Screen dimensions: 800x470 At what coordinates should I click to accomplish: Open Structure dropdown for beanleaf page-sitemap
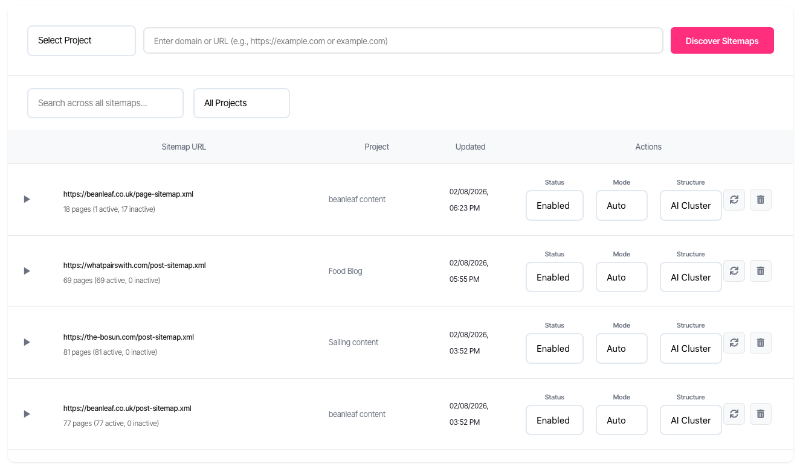[x=690, y=206]
